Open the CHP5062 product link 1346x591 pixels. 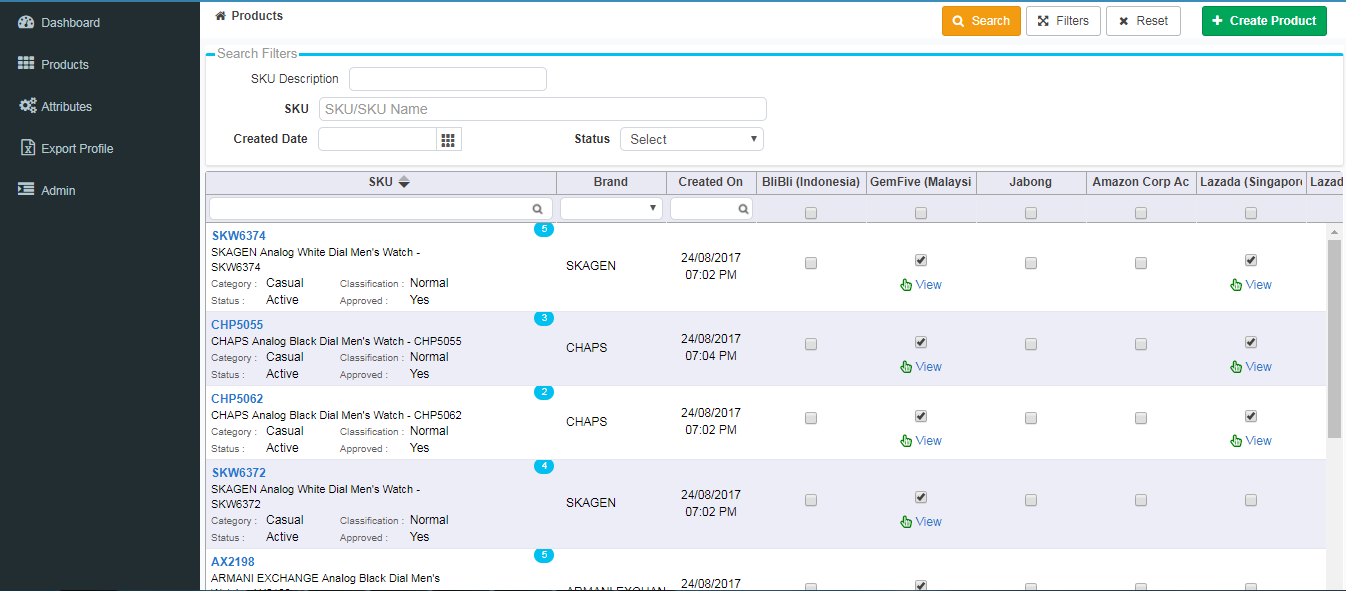[x=237, y=398]
